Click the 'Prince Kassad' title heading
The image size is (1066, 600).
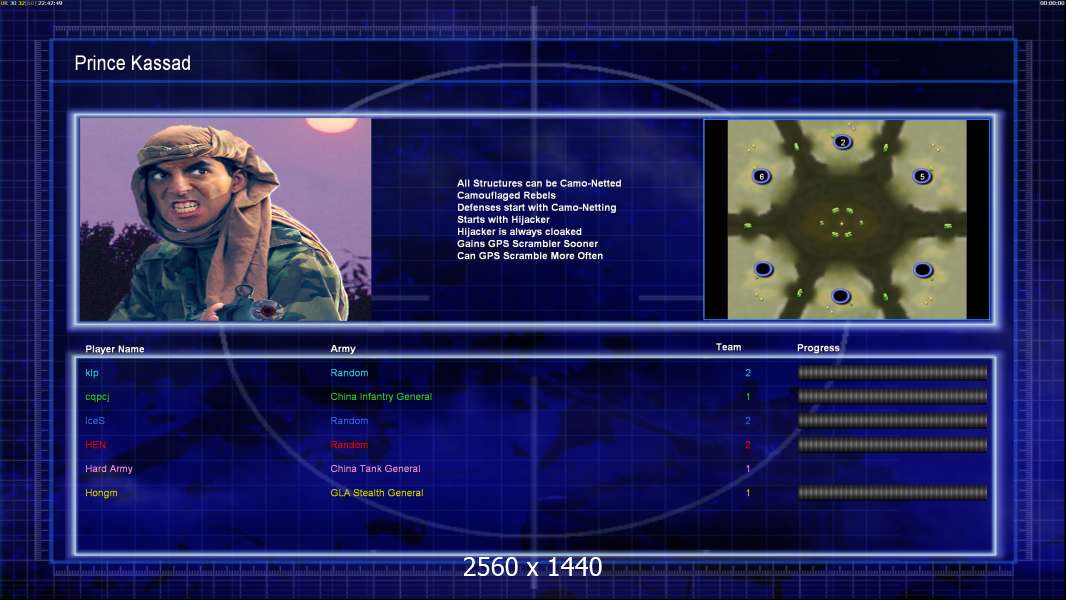click(x=133, y=63)
